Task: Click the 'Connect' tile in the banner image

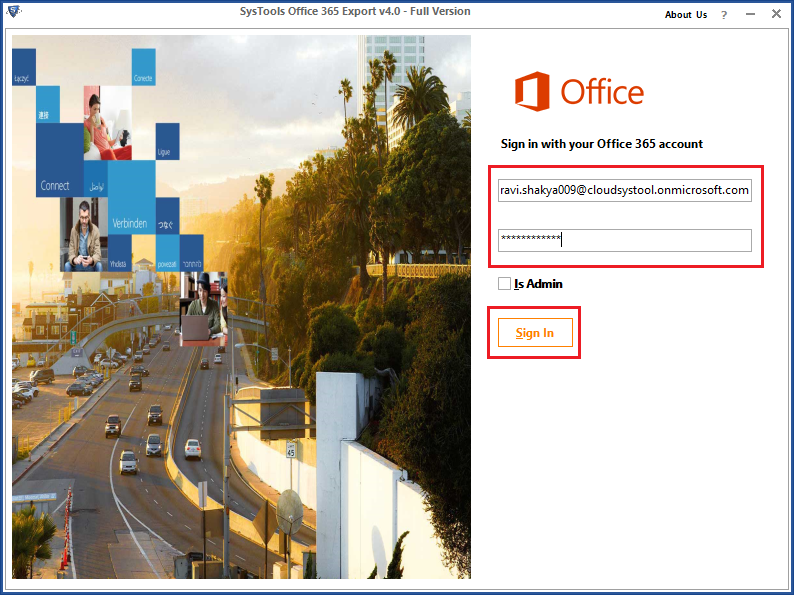Action: click(60, 160)
